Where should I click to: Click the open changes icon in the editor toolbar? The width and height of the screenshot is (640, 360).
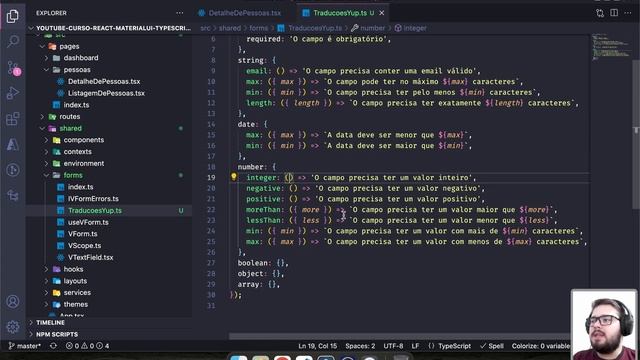(600, 13)
